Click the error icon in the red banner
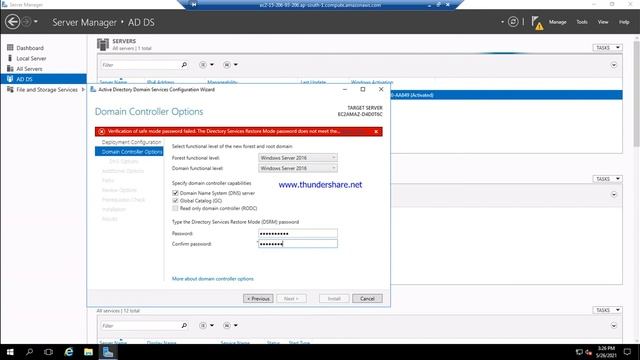640x360 pixels. click(x=101, y=131)
